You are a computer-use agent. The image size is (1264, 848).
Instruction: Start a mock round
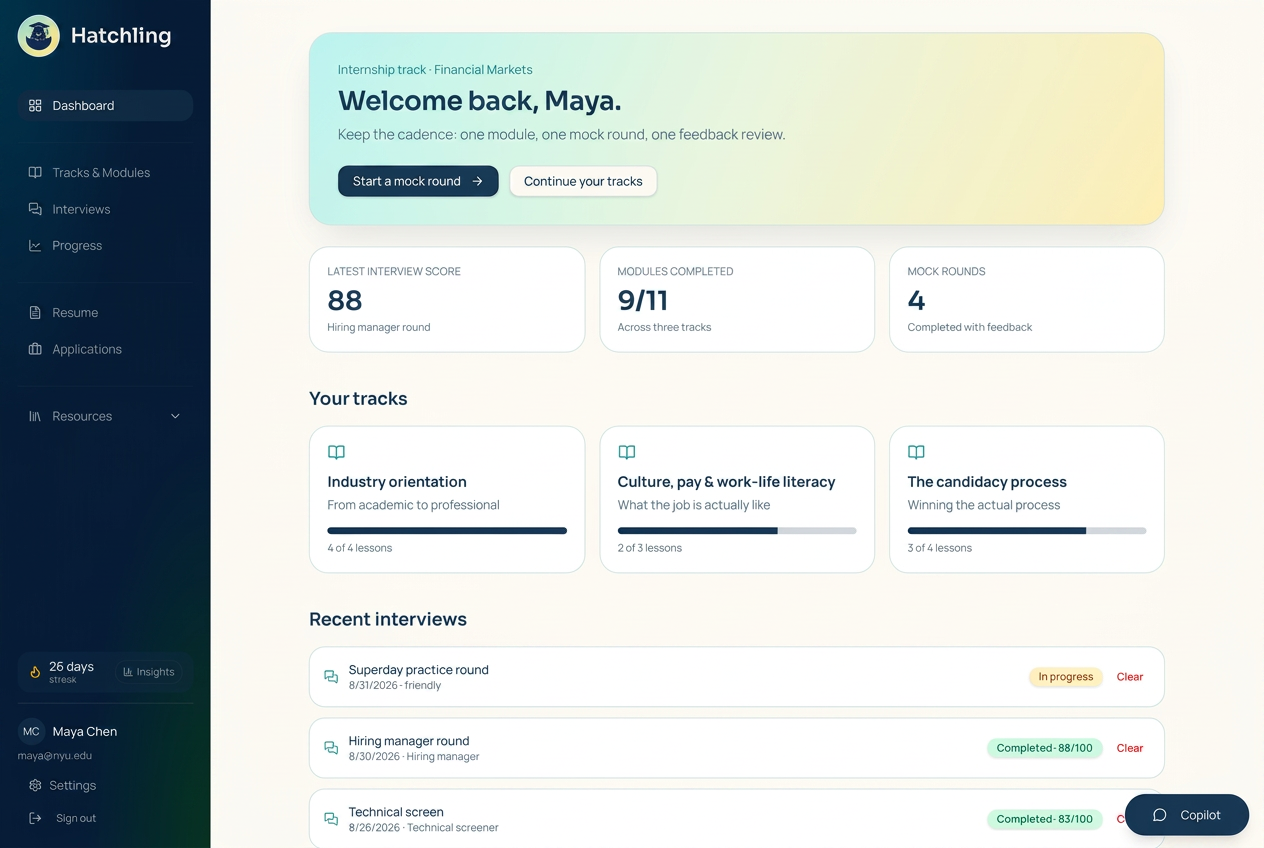418,181
